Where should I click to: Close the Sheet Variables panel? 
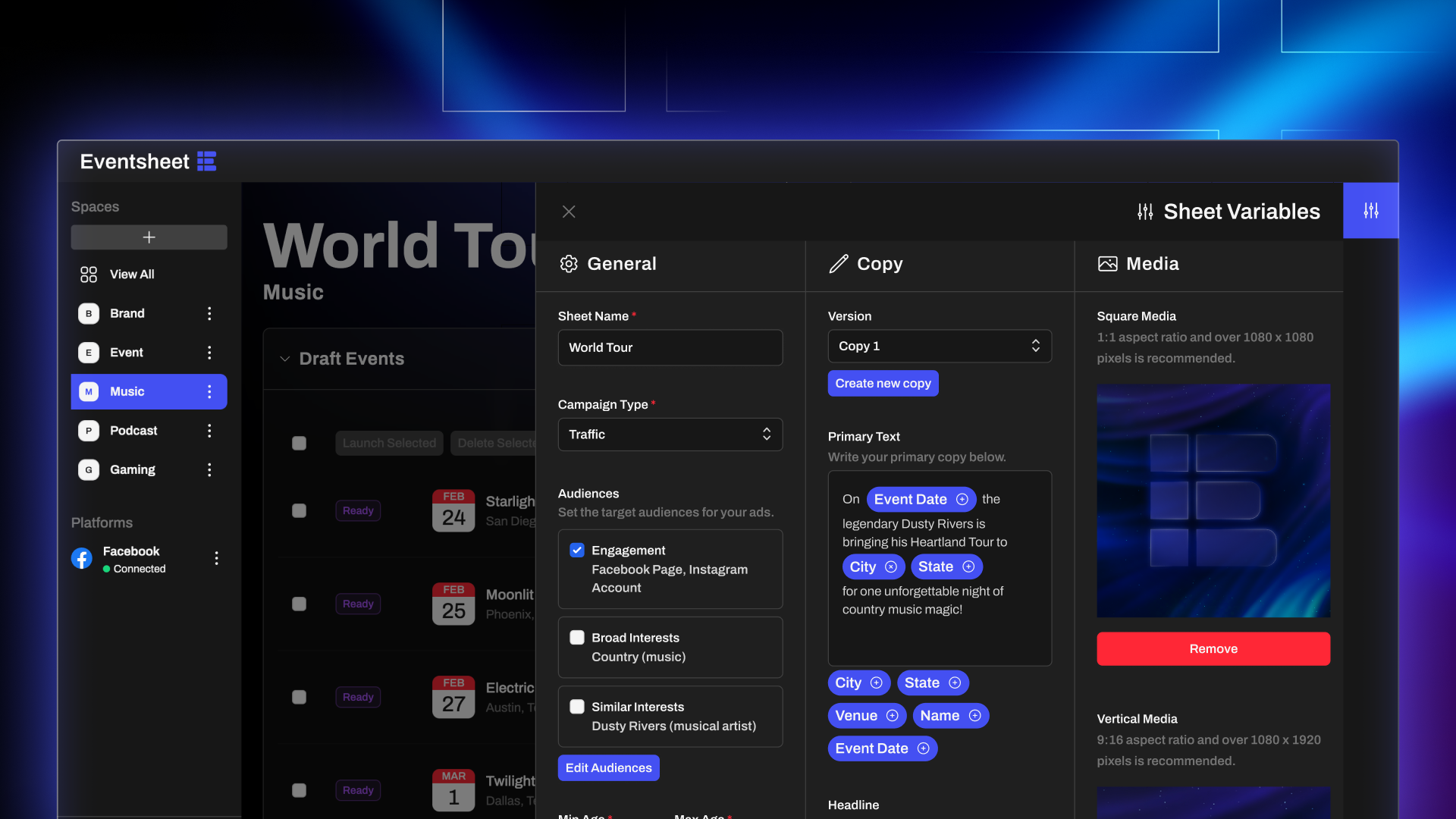pyautogui.click(x=569, y=212)
